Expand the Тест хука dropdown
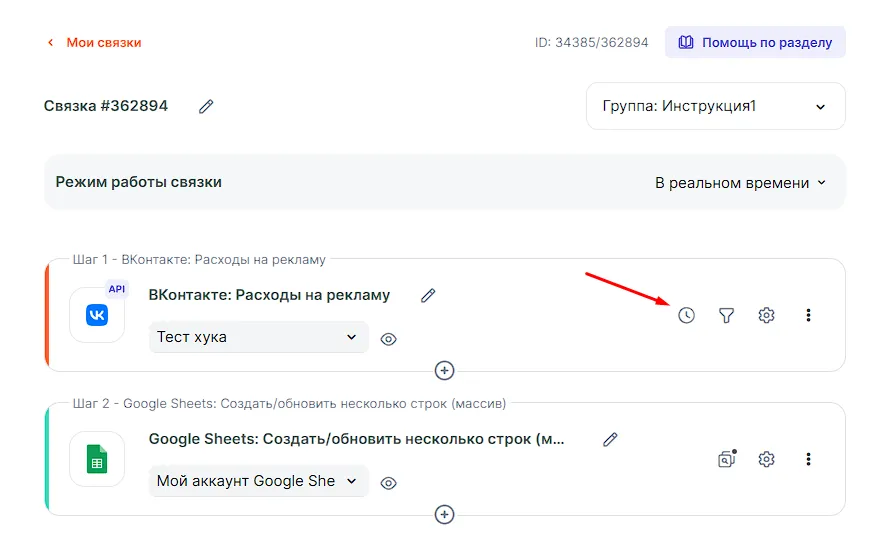 258,337
